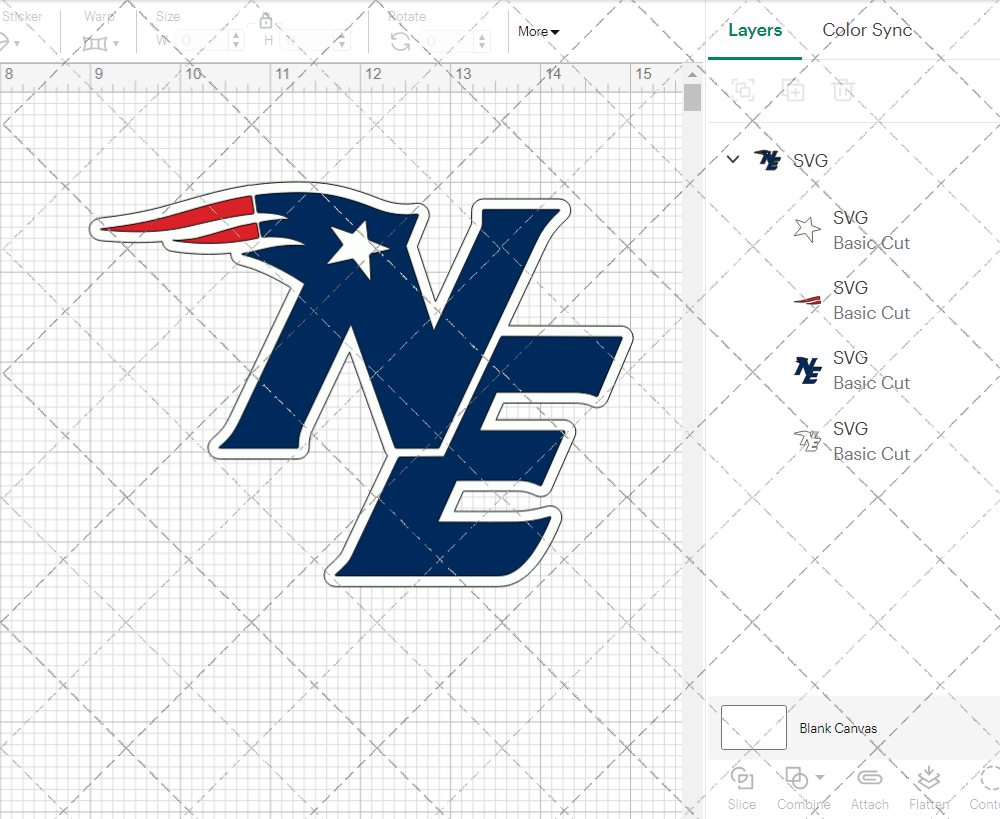
Task: Select the red stripes SVG layer
Action: pyautogui.click(x=870, y=300)
